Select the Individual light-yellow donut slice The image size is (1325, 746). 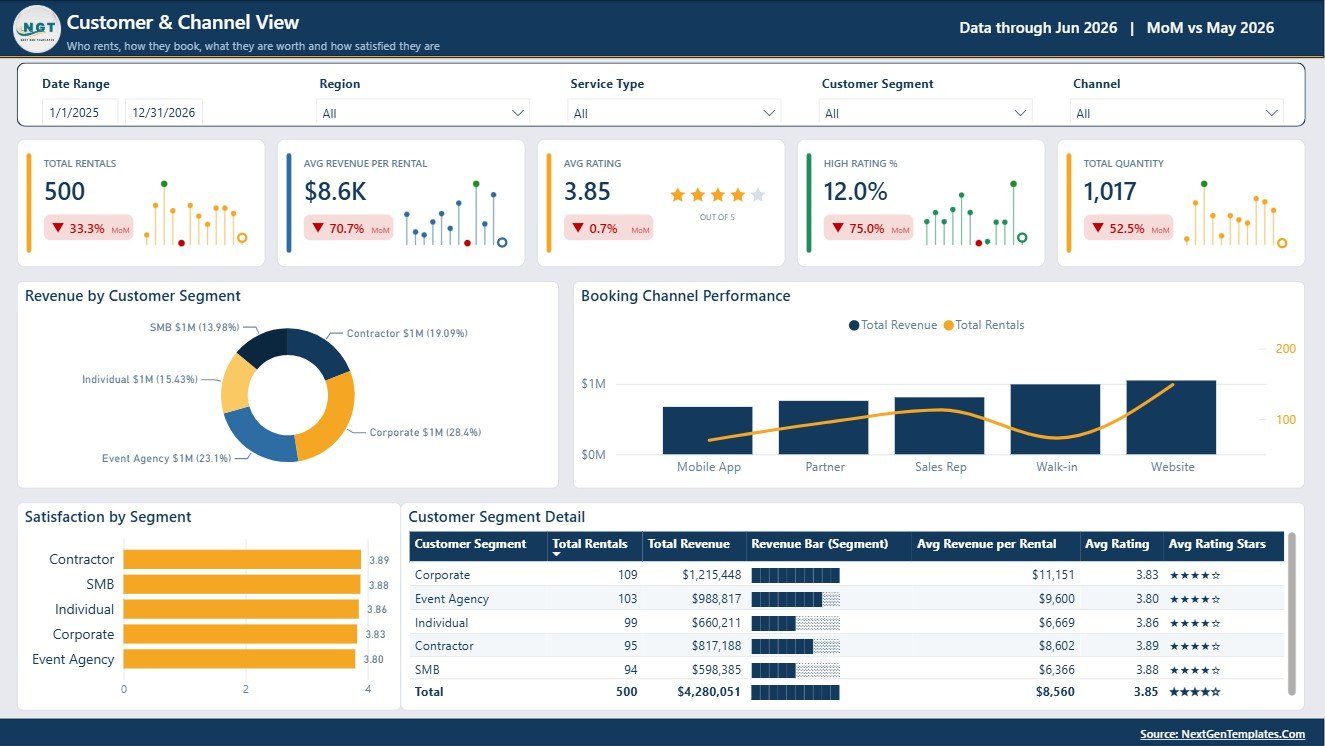pyautogui.click(x=236, y=382)
